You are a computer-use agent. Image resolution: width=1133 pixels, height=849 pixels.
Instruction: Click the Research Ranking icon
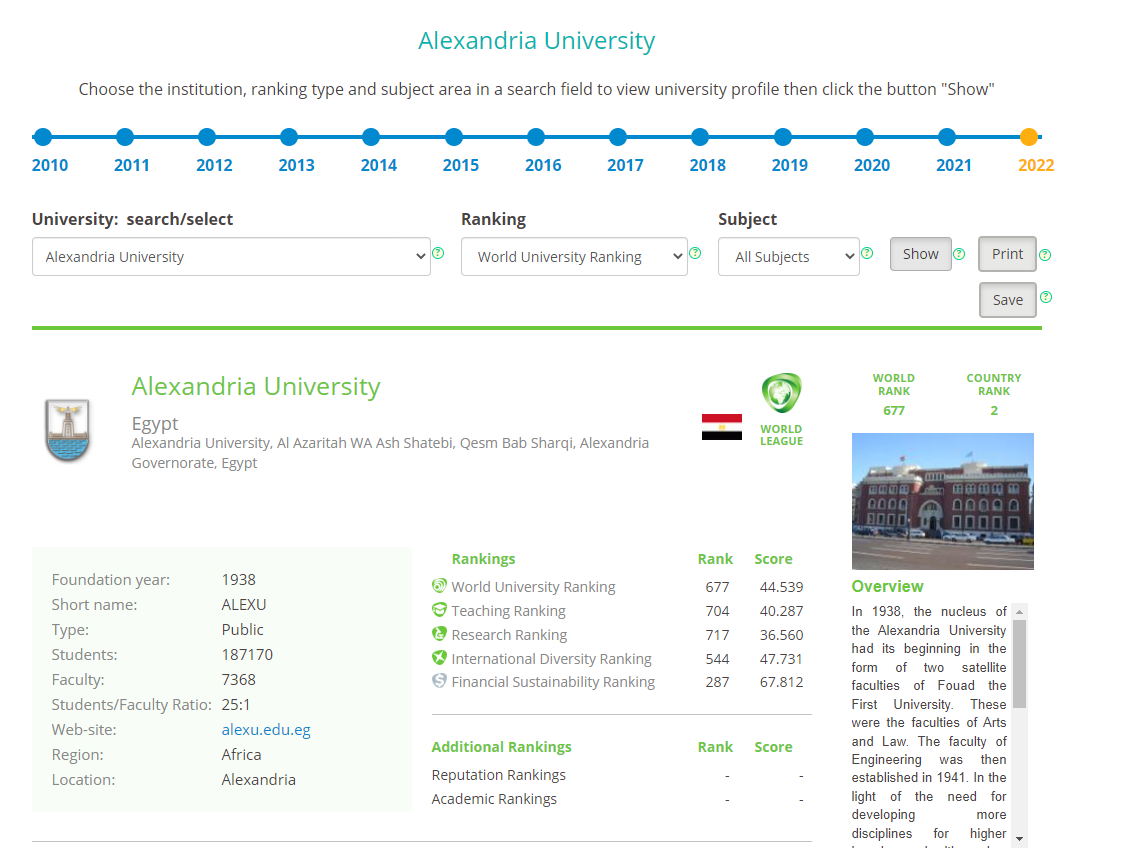439,634
